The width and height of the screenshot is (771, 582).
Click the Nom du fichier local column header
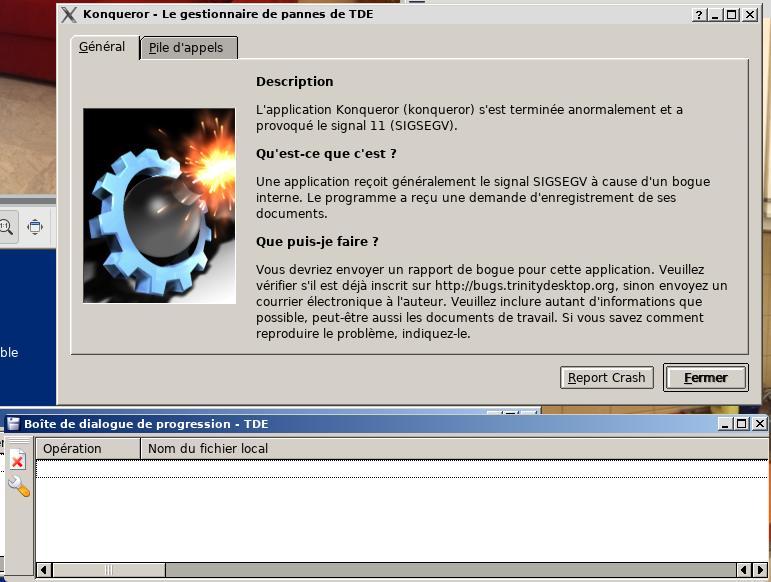click(454, 449)
